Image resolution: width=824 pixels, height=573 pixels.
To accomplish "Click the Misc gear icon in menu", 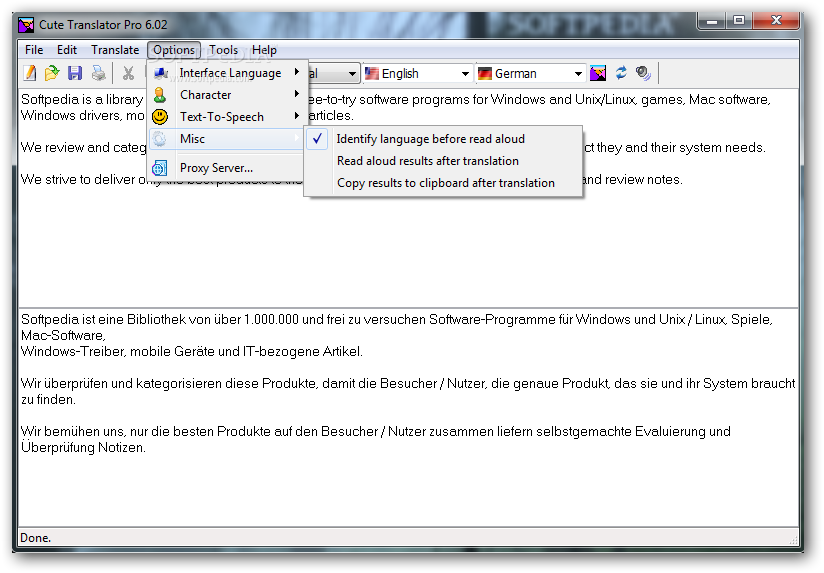I will (159, 139).
